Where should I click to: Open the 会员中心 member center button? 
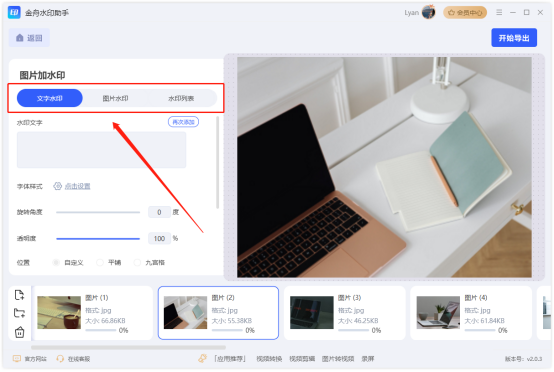(x=465, y=13)
